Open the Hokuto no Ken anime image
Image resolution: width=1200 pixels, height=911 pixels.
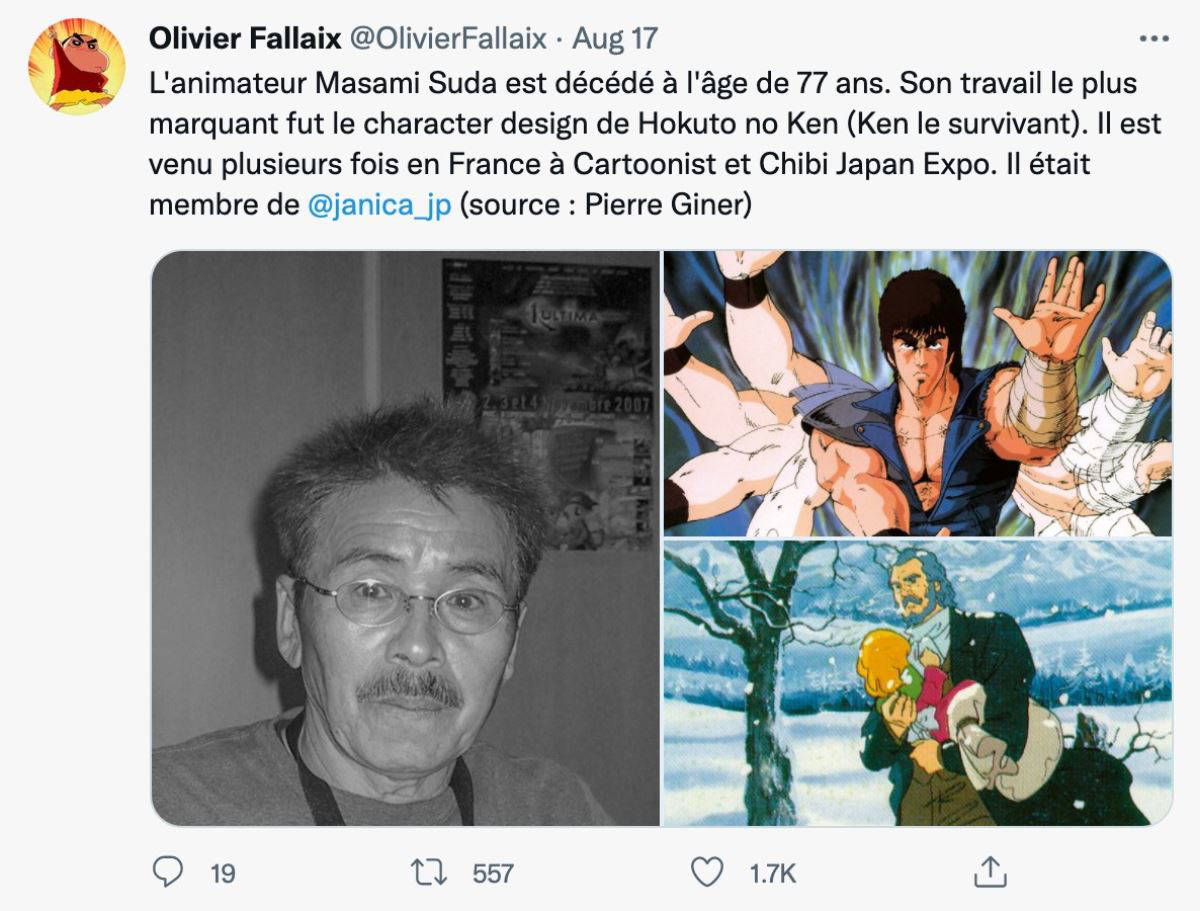[917, 393]
